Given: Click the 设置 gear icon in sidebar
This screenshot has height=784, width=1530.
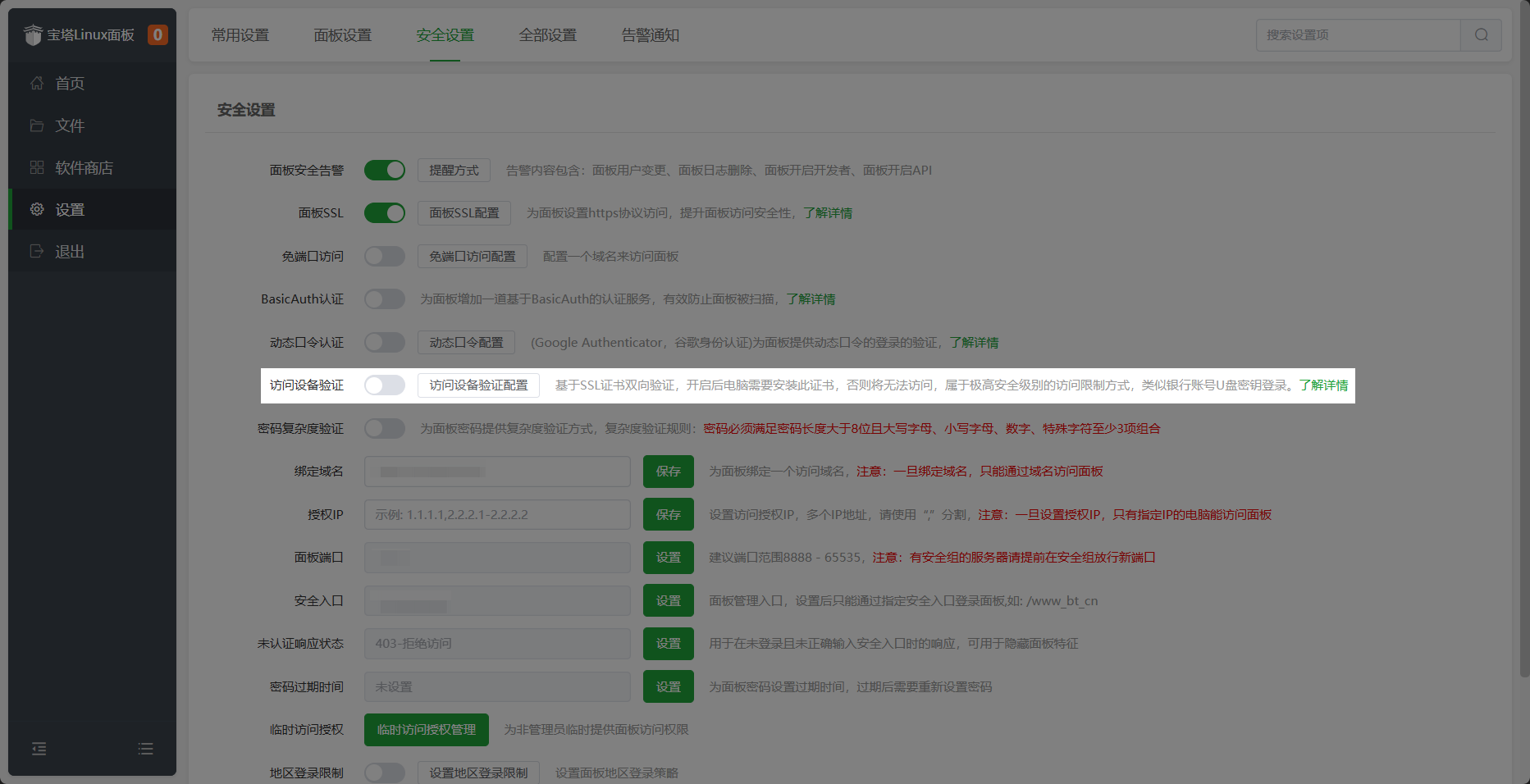Looking at the screenshot, I should tap(36, 209).
